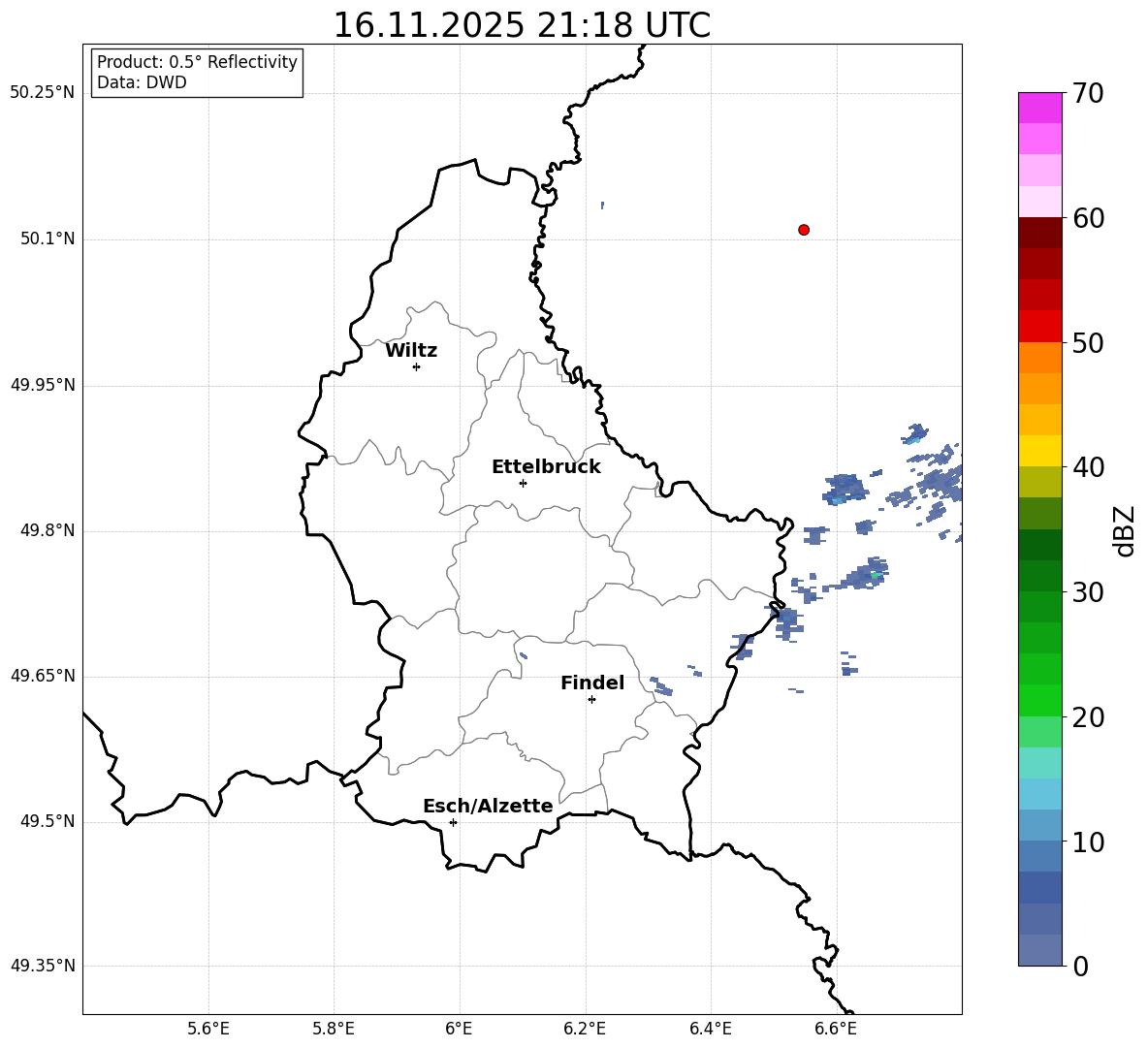The image size is (1148, 1048).
Task: Select the Wiltz city label
Action: point(411,351)
